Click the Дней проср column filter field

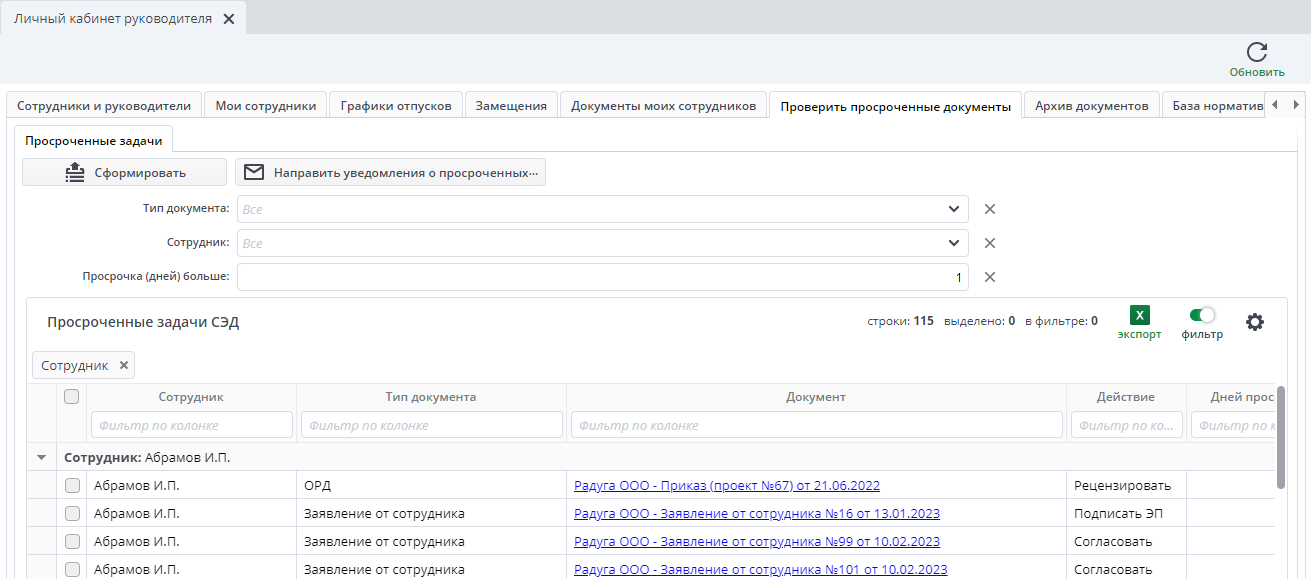pyautogui.click(x=1233, y=425)
